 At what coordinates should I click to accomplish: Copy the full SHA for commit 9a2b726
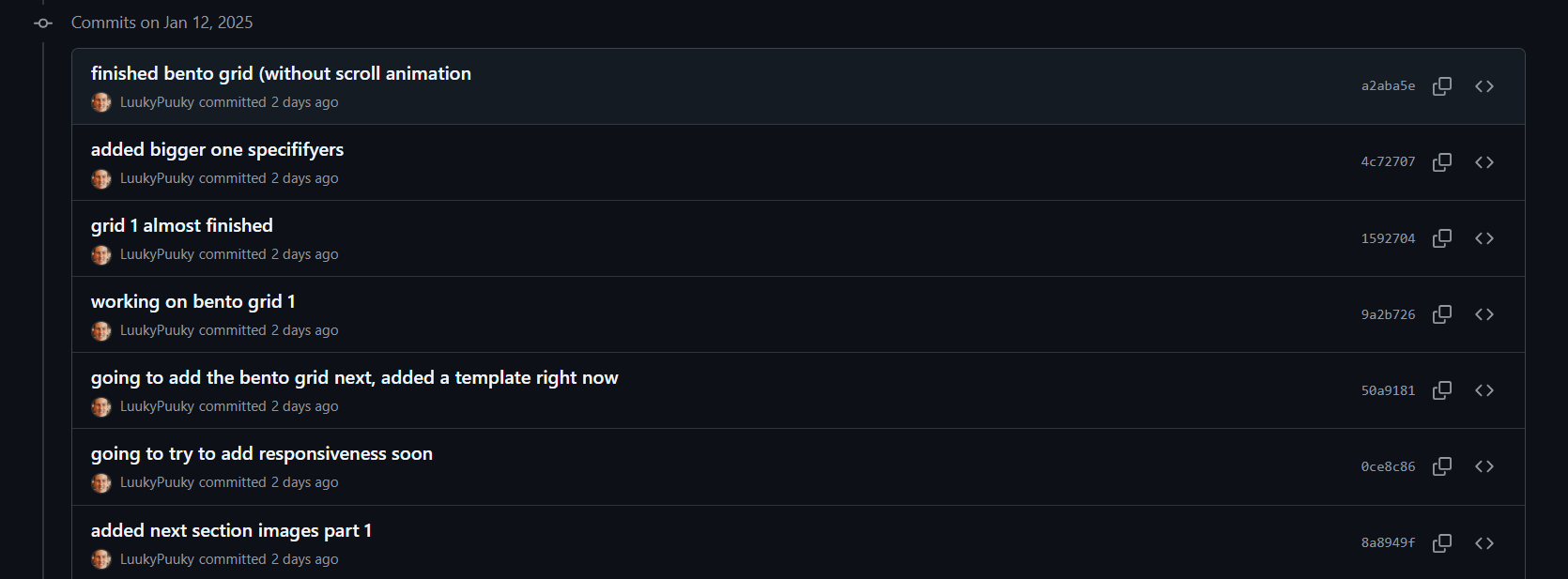click(x=1442, y=313)
